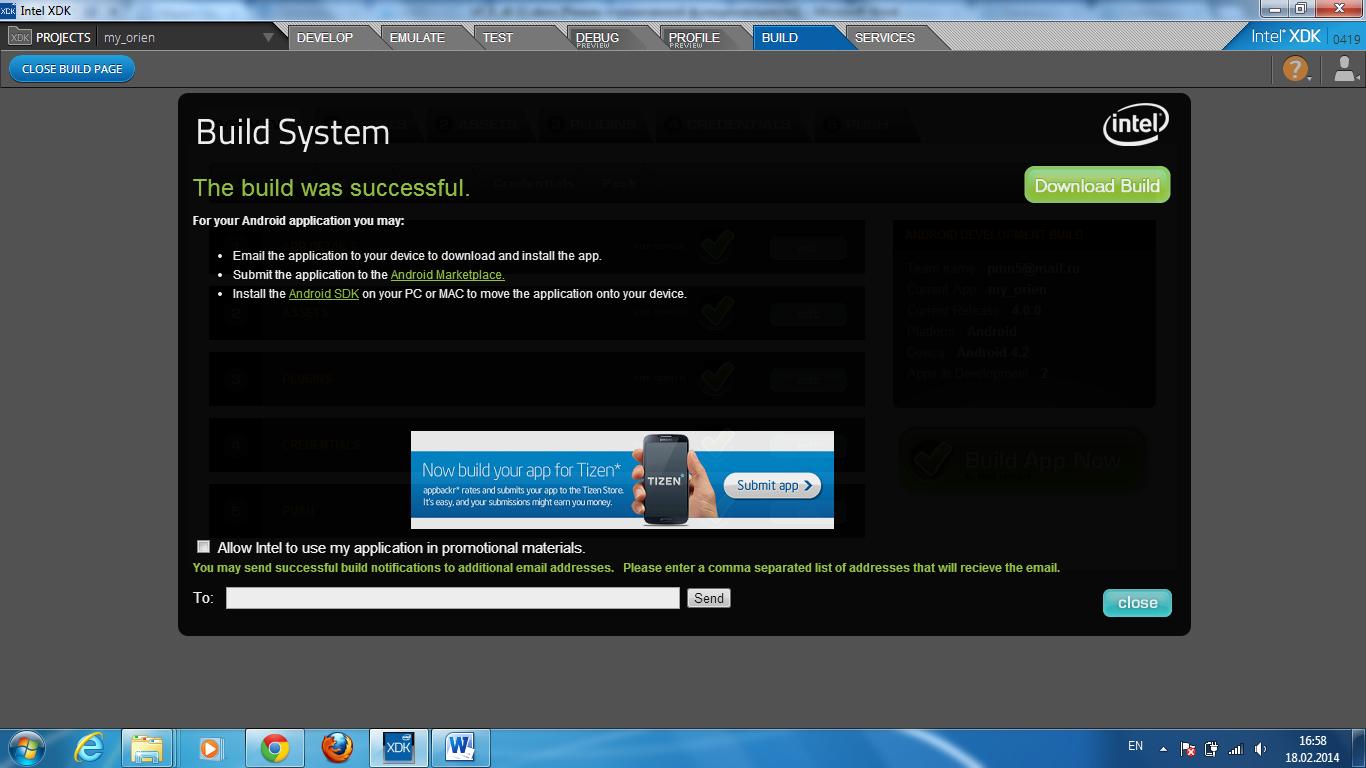Show hidden tray icons arrow
The height and width of the screenshot is (768, 1366).
[x=1163, y=749]
